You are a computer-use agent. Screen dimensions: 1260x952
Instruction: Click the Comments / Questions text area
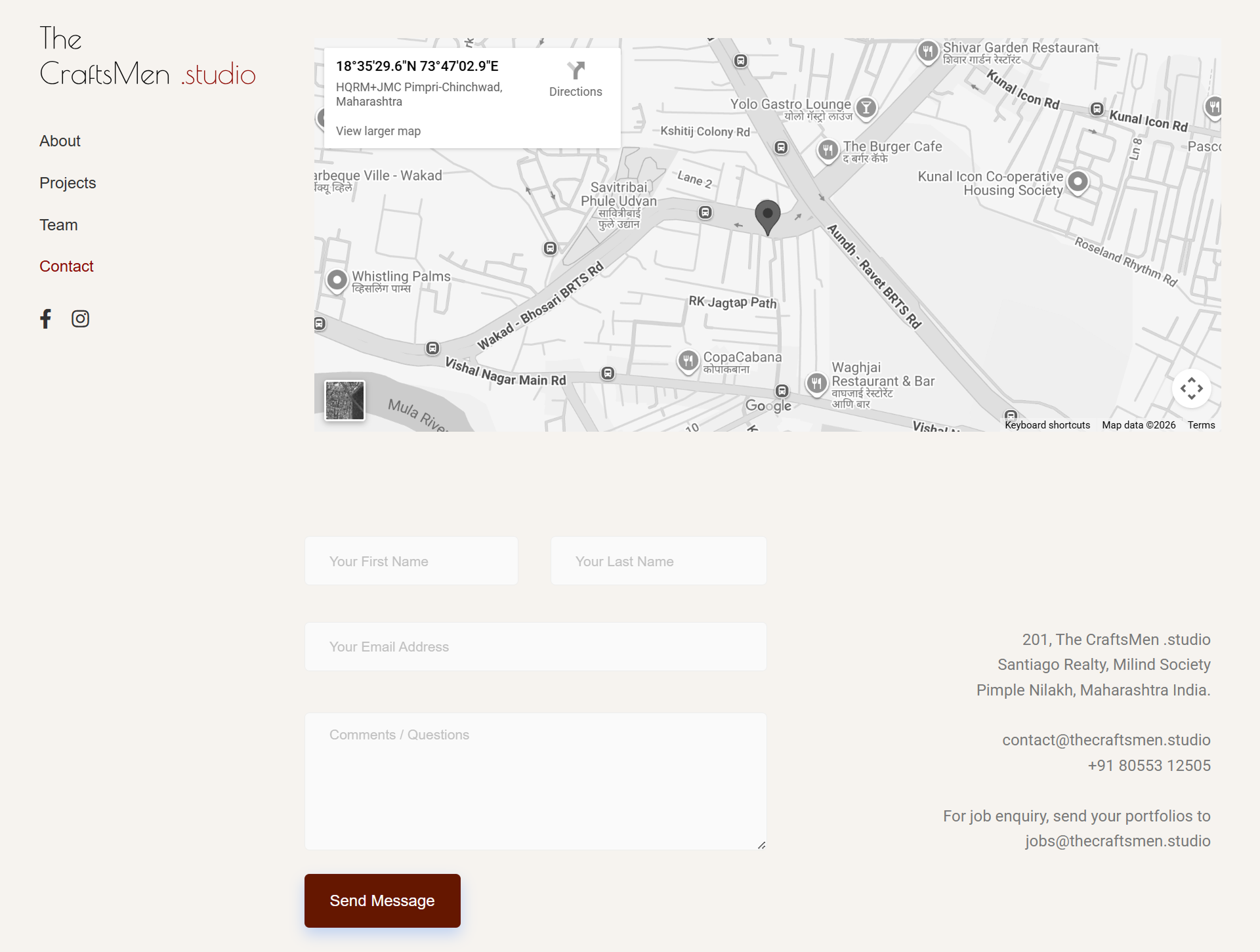coord(535,781)
